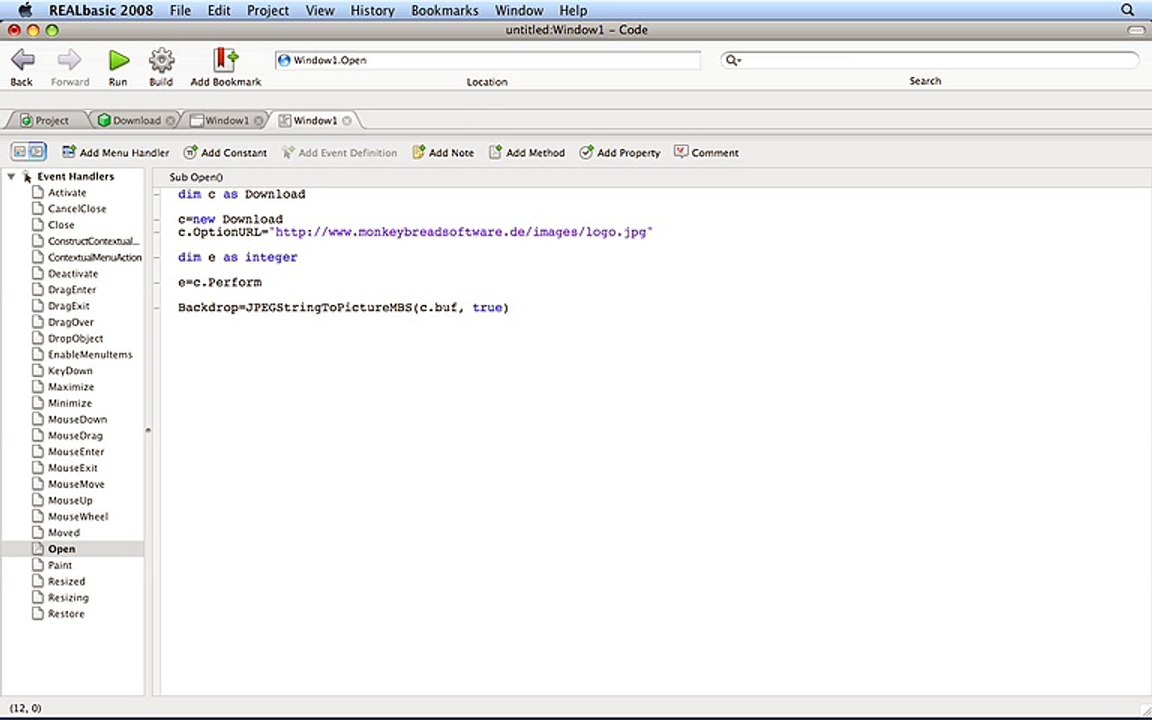The width and height of the screenshot is (1152, 720).
Task: Click in the Search field
Action: coord(930,60)
